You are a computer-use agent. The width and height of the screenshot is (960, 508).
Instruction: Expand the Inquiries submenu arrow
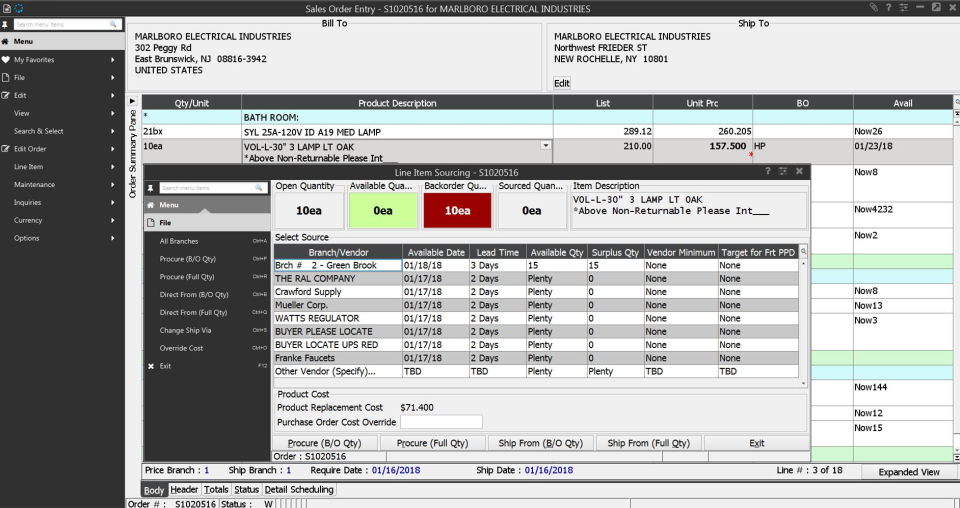[113, 202]
